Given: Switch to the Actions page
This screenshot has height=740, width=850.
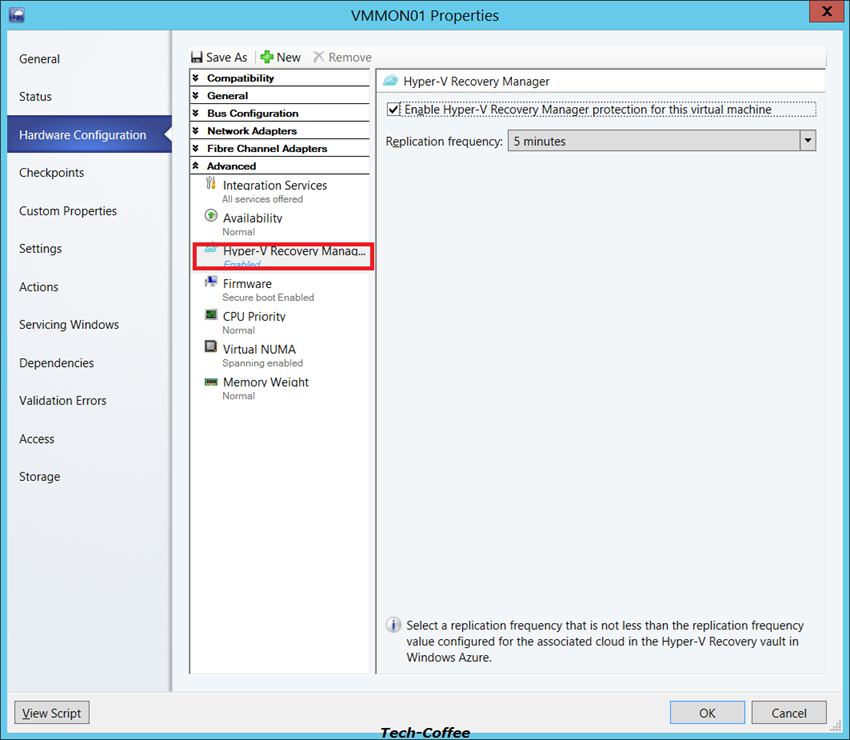Looking at the screenshot, I should click(x=38, y=287).
